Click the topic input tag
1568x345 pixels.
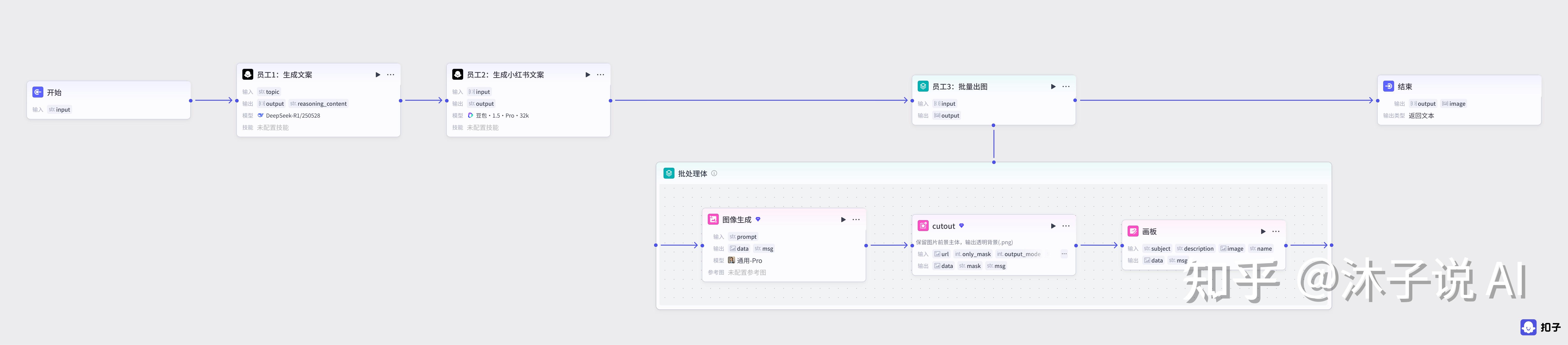[x=269, y=92]
